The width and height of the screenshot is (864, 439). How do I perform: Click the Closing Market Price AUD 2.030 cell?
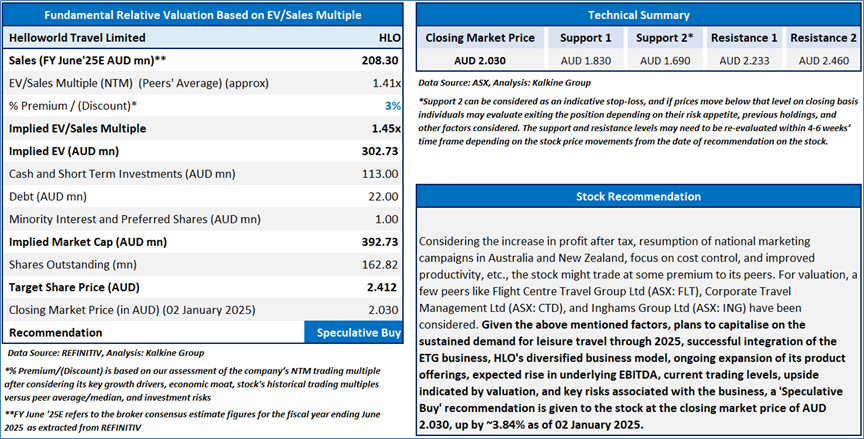(480, 61)
